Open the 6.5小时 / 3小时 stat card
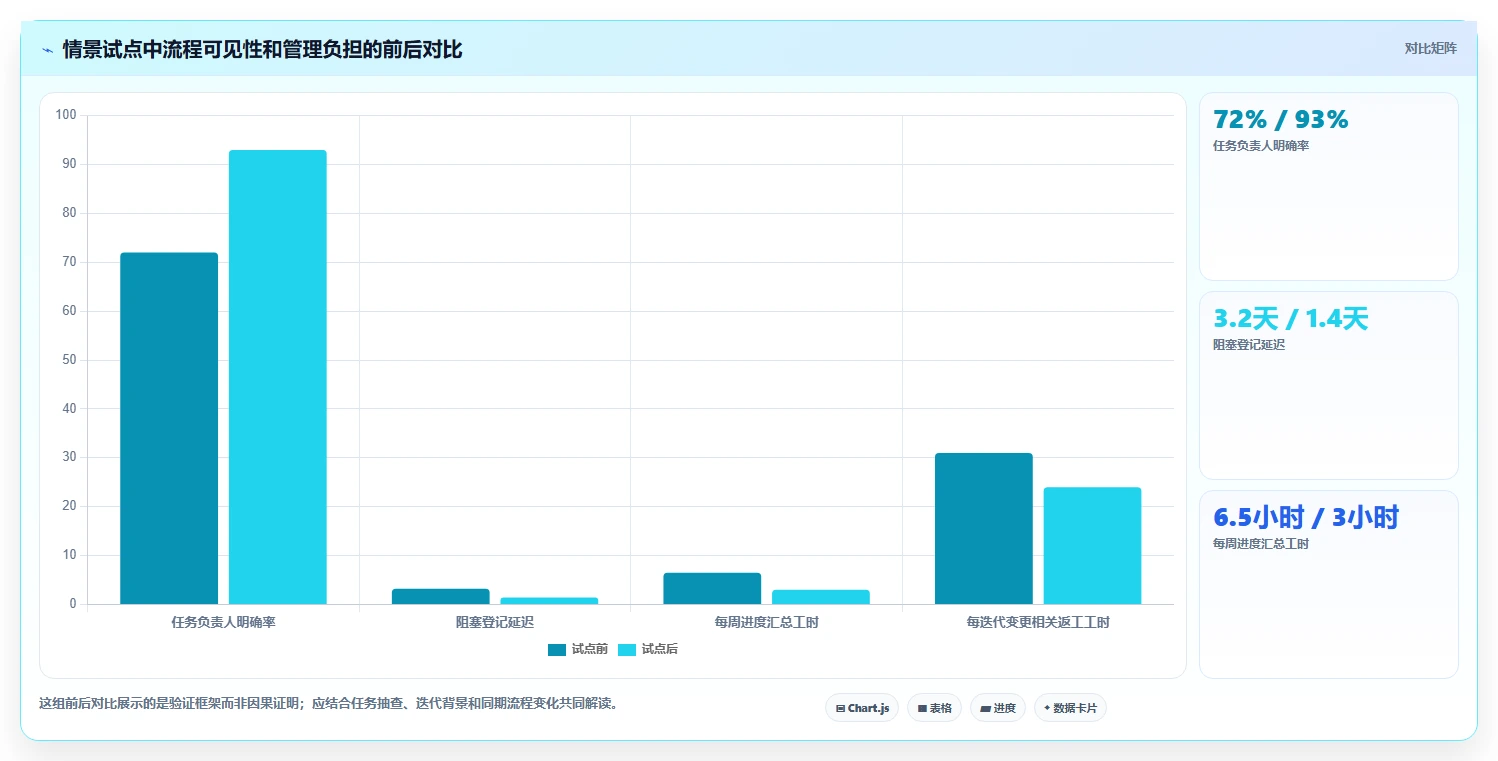 (1329, 584)
